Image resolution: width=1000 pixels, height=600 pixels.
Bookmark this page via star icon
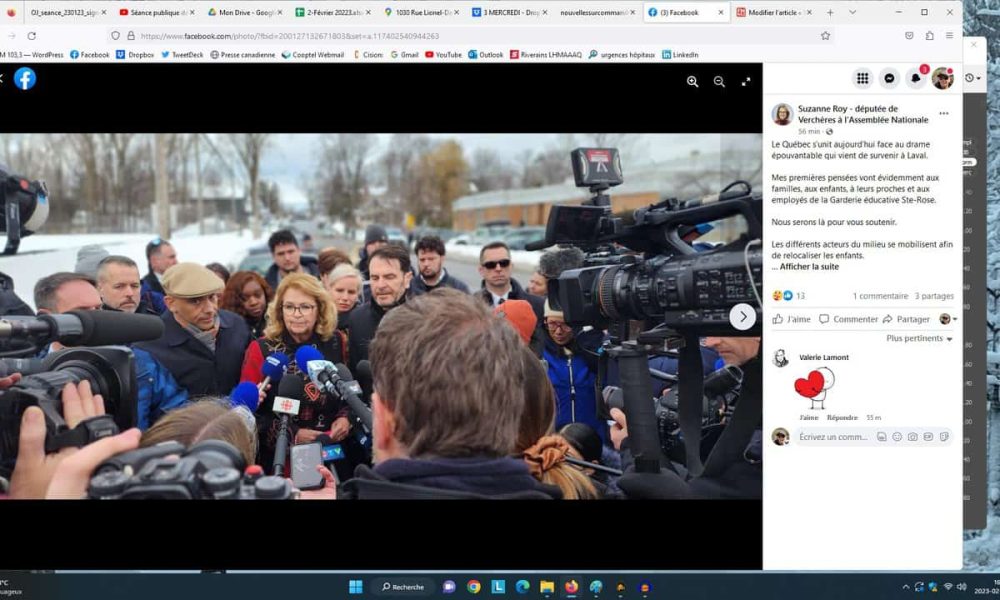[824, 33]
